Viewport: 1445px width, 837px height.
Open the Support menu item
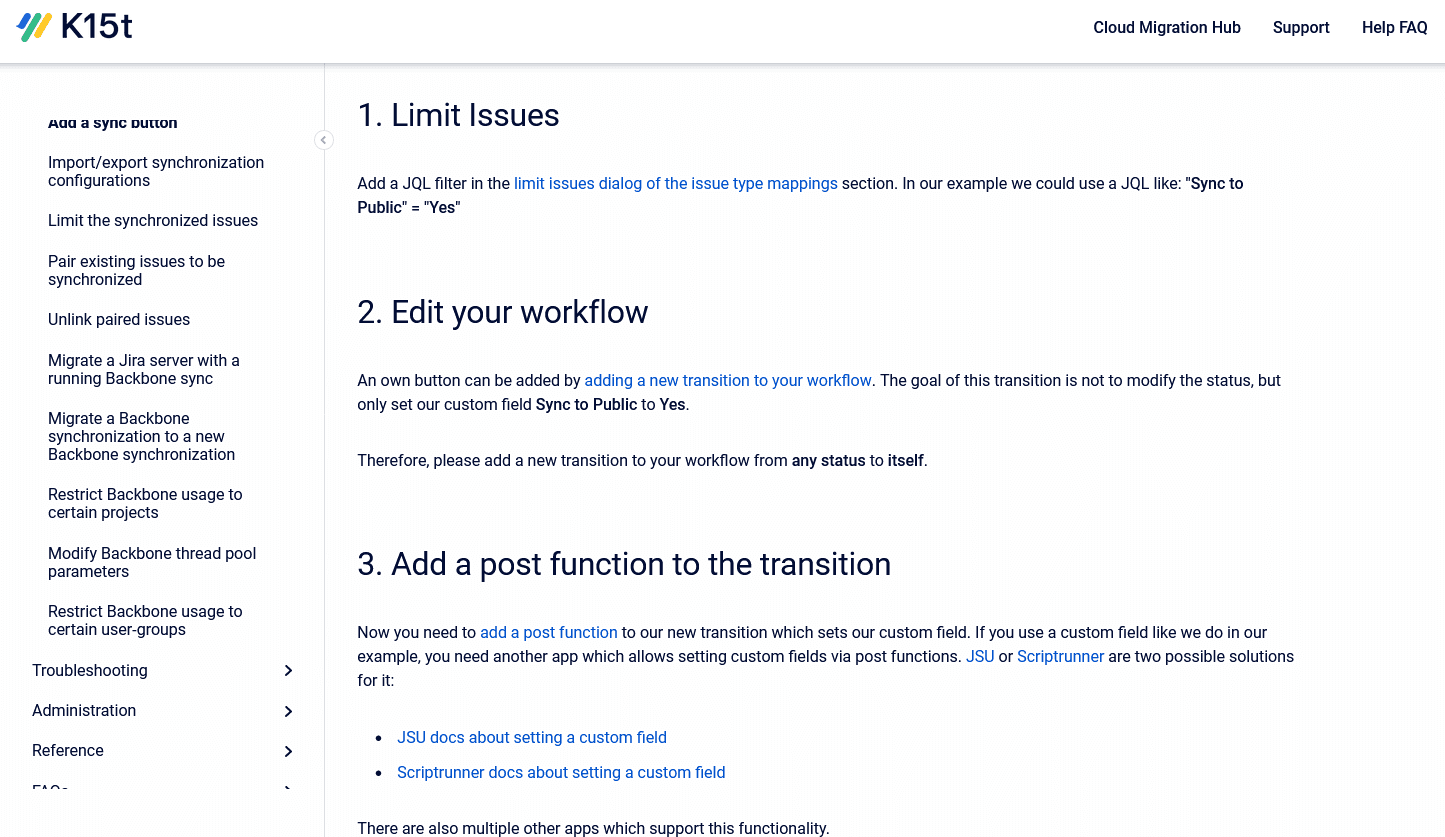click(1300, 28)
